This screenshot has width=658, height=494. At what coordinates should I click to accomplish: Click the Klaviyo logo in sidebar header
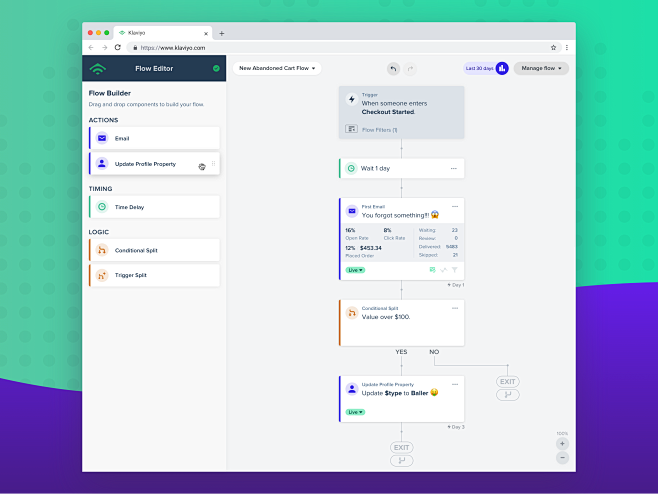pos(97,69)
